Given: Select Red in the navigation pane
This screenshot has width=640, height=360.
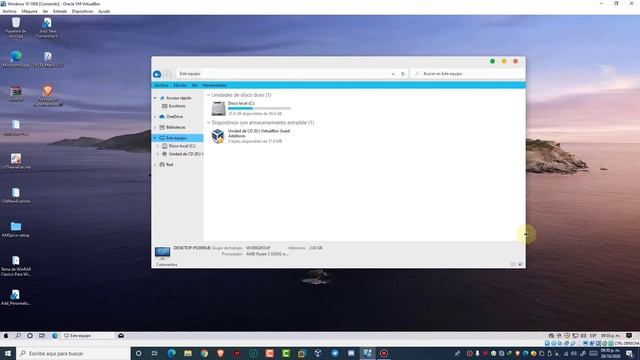Looking at the screenshot, I should coord(166,164).
